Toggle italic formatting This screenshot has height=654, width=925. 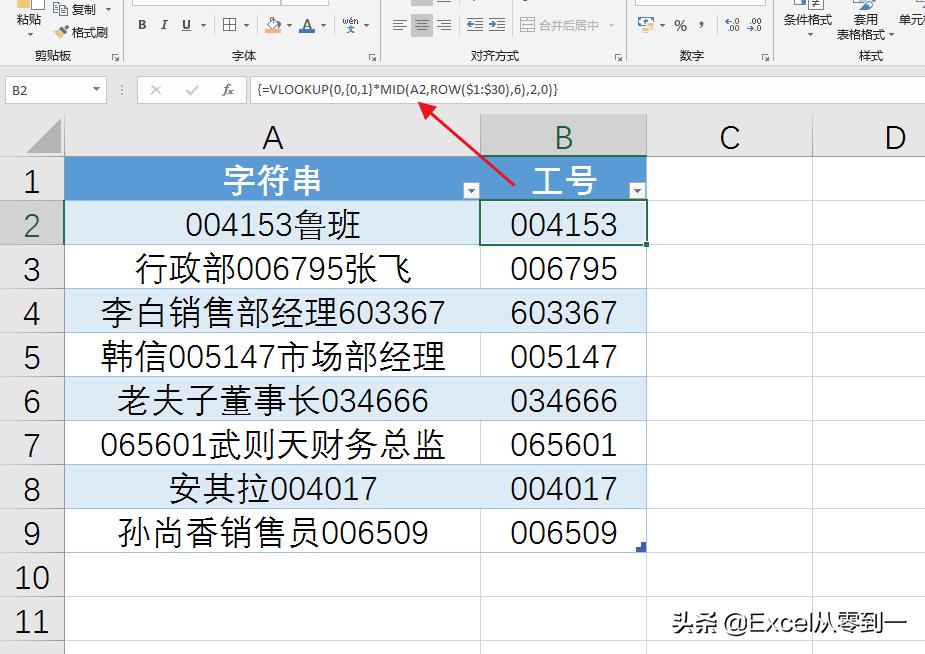click(x=163, y=24)
